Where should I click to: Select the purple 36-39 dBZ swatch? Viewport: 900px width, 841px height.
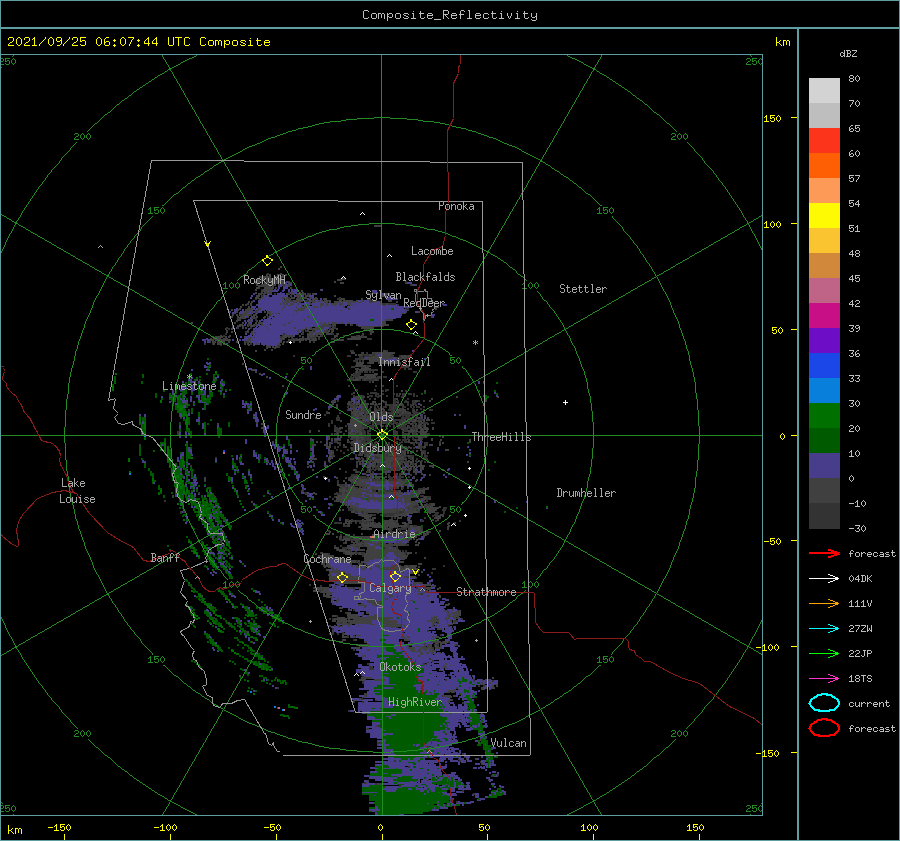pos(824,340)
